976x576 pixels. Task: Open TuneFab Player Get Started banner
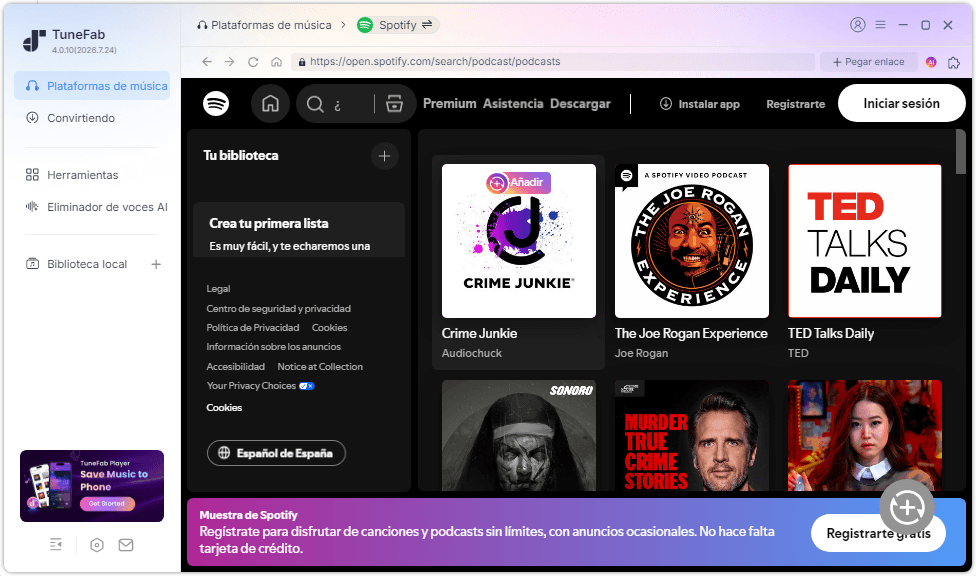(92, 486)
